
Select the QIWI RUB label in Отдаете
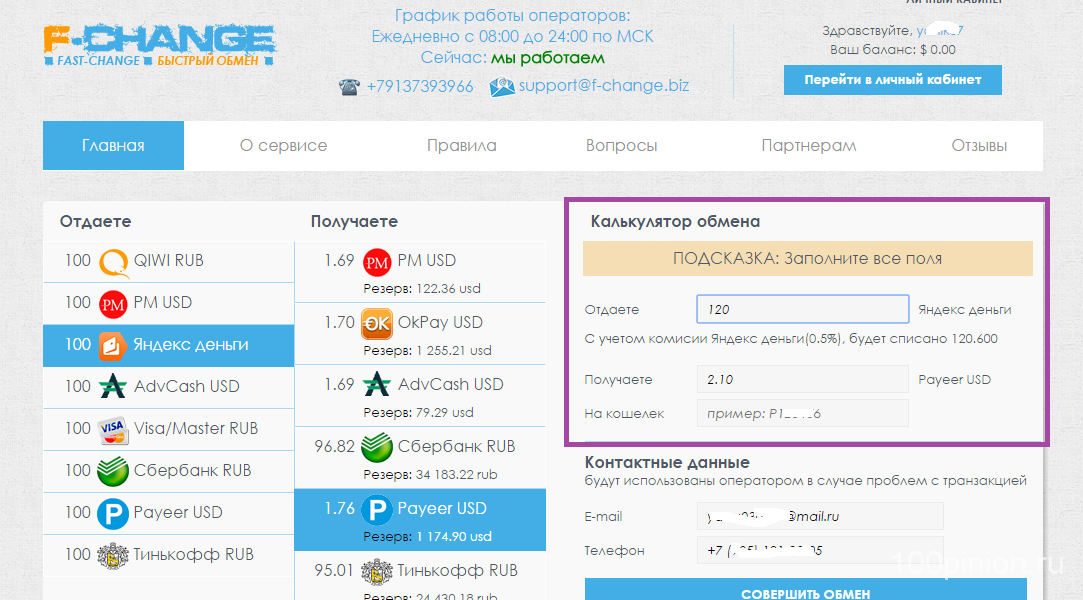tap(169, 261)
